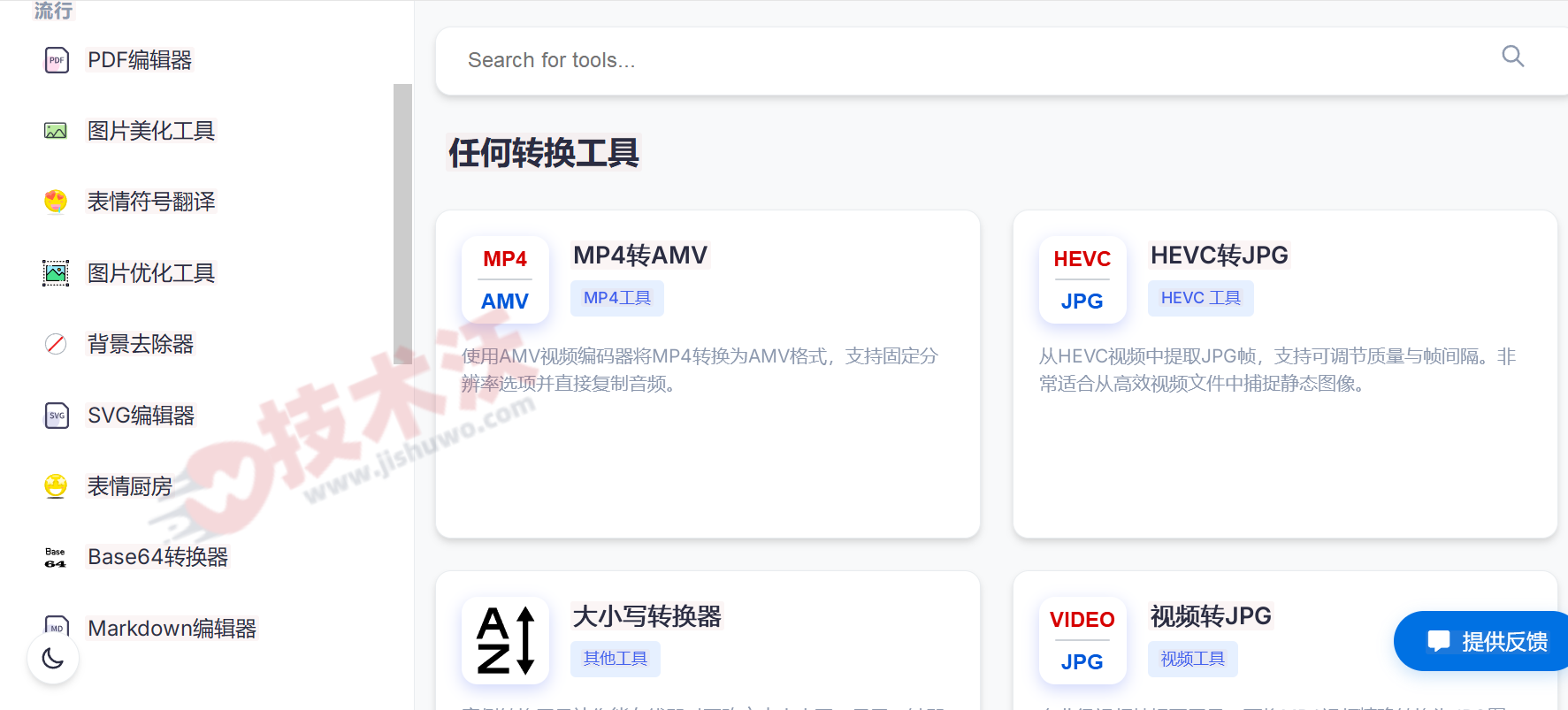
Task: Click the MP4工具 category tag
Action: tap(616, 298)
